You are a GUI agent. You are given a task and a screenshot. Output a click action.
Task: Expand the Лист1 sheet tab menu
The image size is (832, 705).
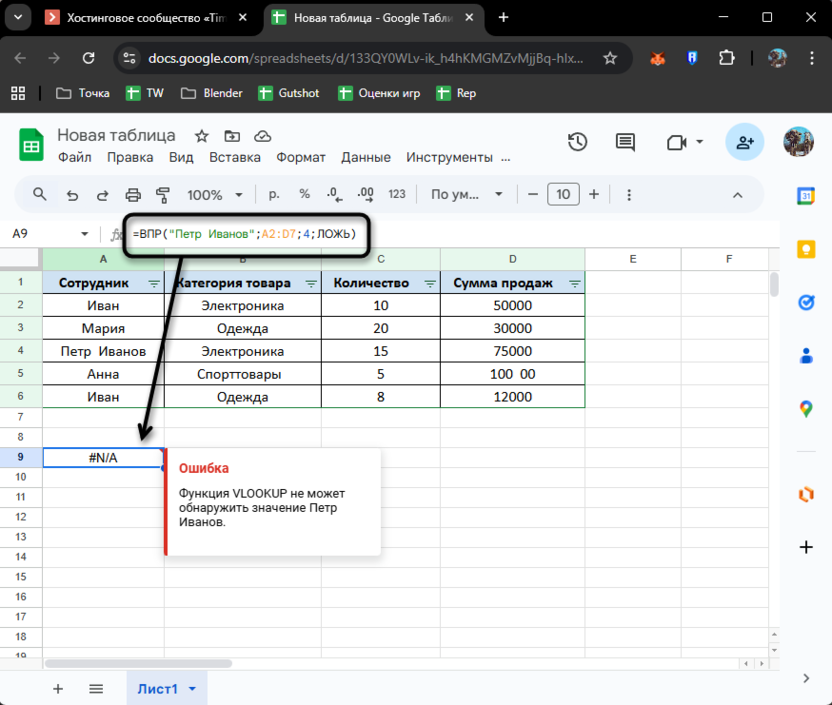click(192, 689)
